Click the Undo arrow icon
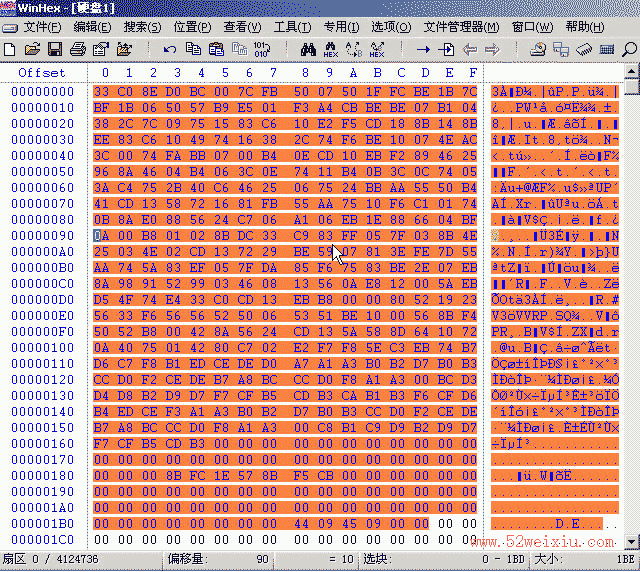 170,48
